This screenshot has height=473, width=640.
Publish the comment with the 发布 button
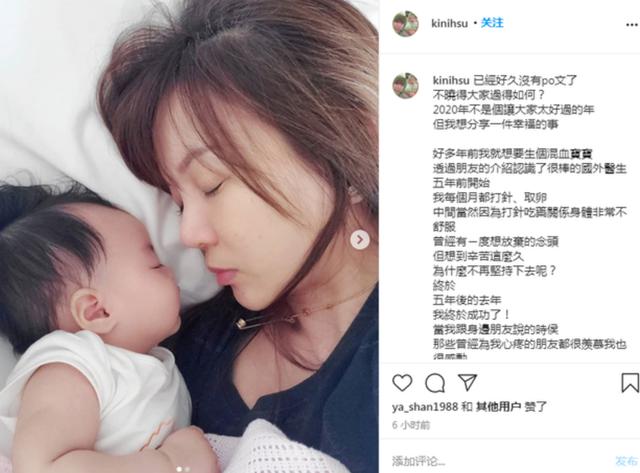pyautogui.click(x=626, y=461)
